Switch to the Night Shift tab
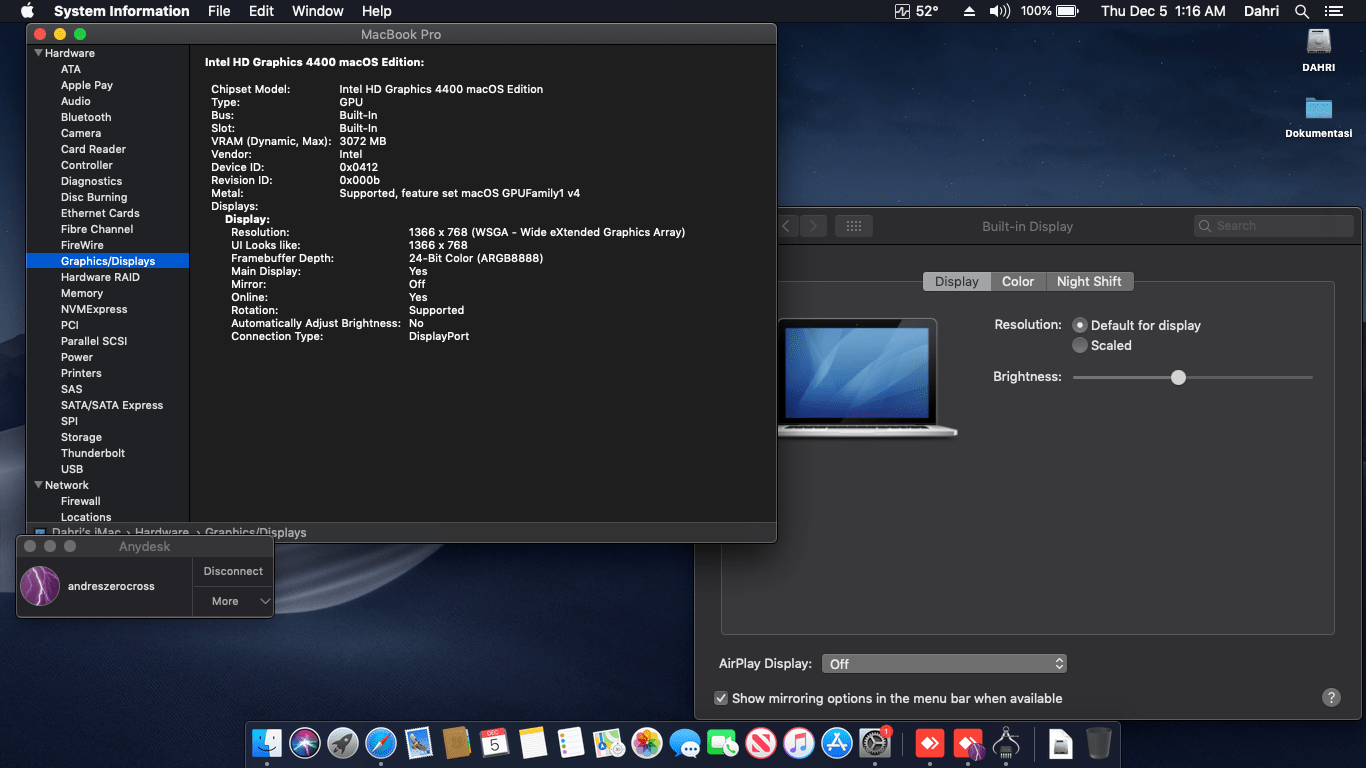 (x=1089, y=281)
